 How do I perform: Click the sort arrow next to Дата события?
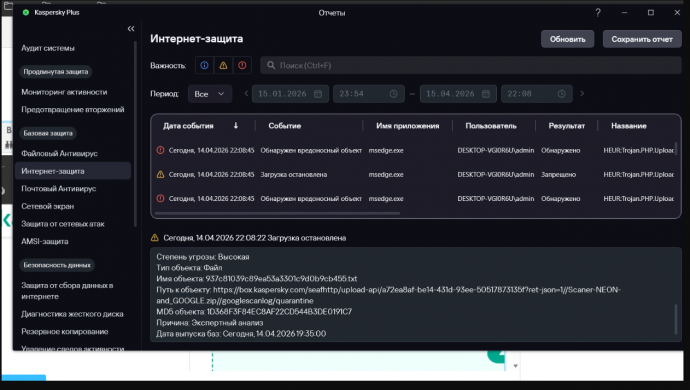[236, 125]
